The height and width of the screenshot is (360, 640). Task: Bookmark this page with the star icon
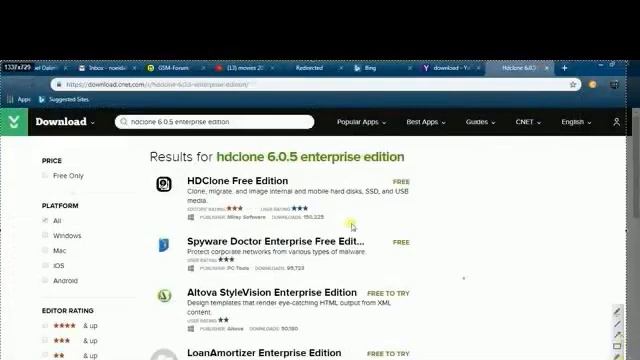click(573, 84)
